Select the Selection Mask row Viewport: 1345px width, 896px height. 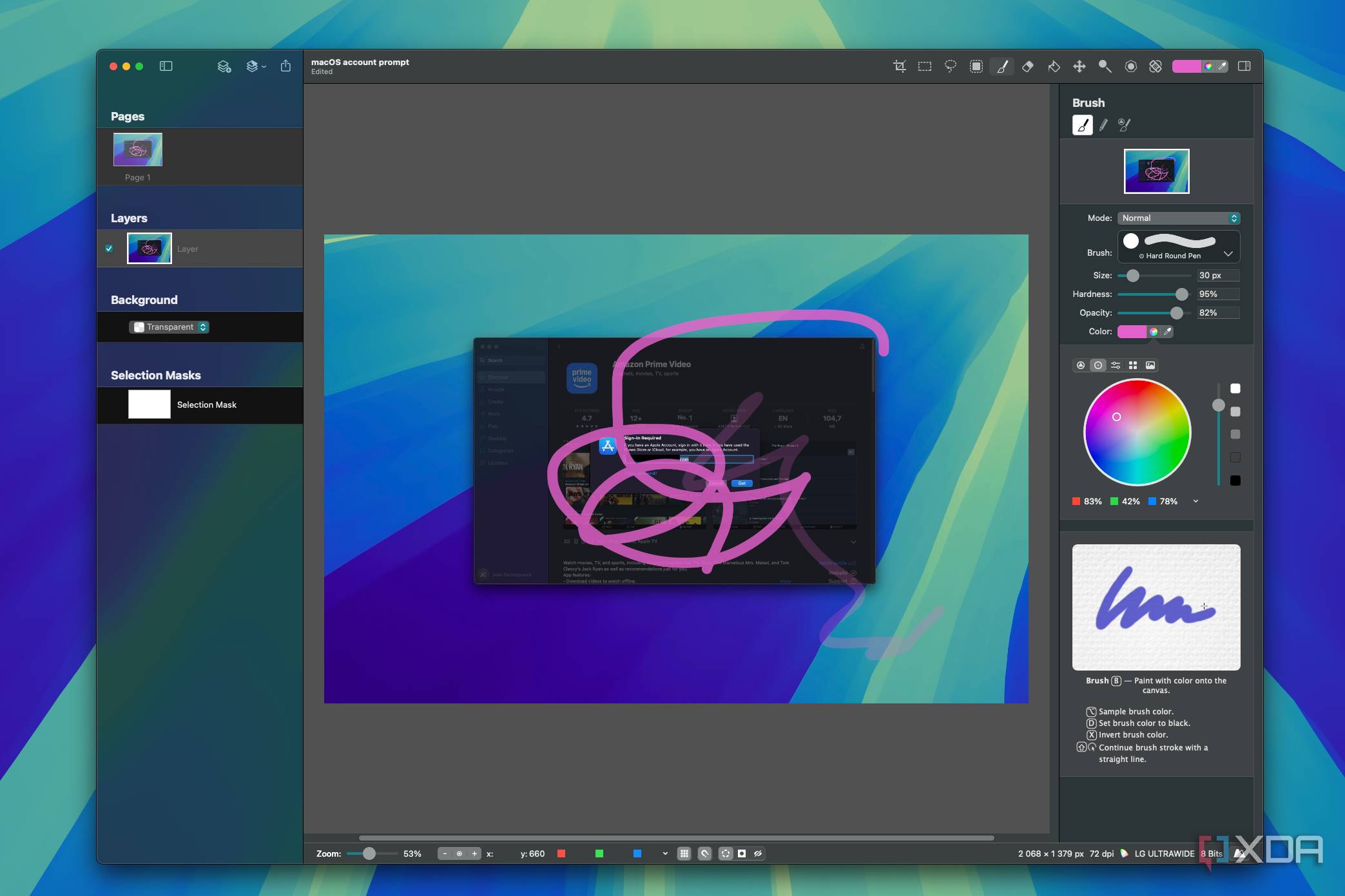coord(200,405)
